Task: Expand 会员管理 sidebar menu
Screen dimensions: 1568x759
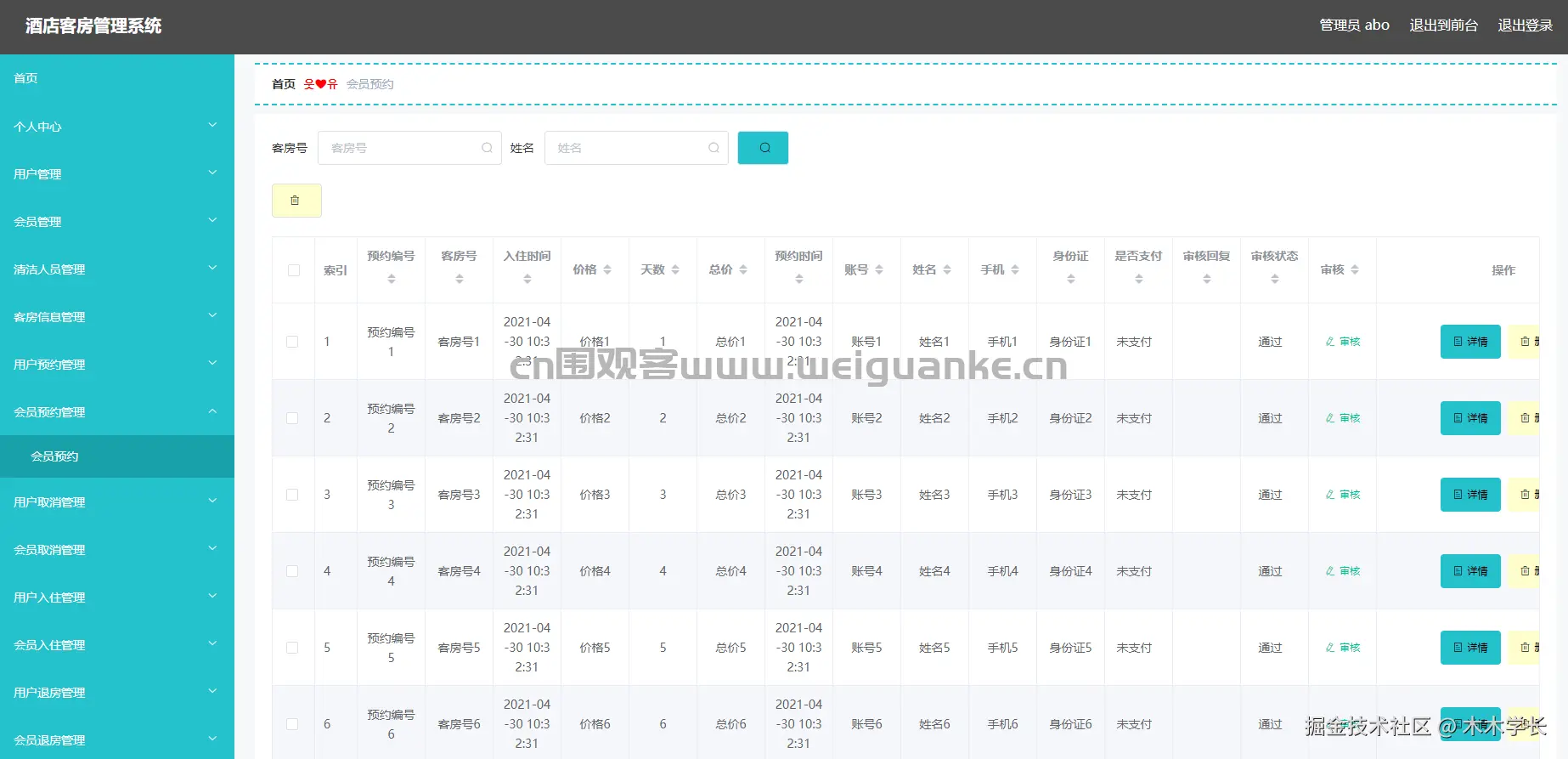Action: [x=117, y=222]
